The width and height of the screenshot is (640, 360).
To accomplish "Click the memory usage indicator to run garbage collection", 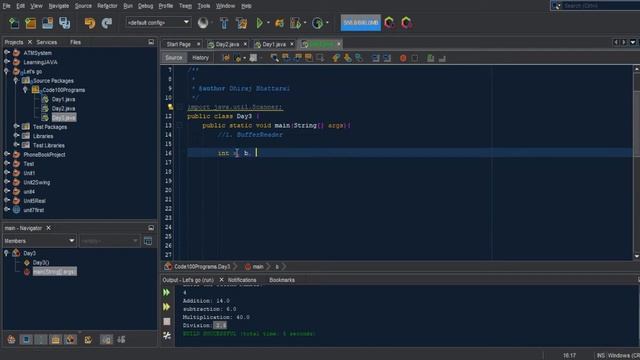I will pos(361,23).
